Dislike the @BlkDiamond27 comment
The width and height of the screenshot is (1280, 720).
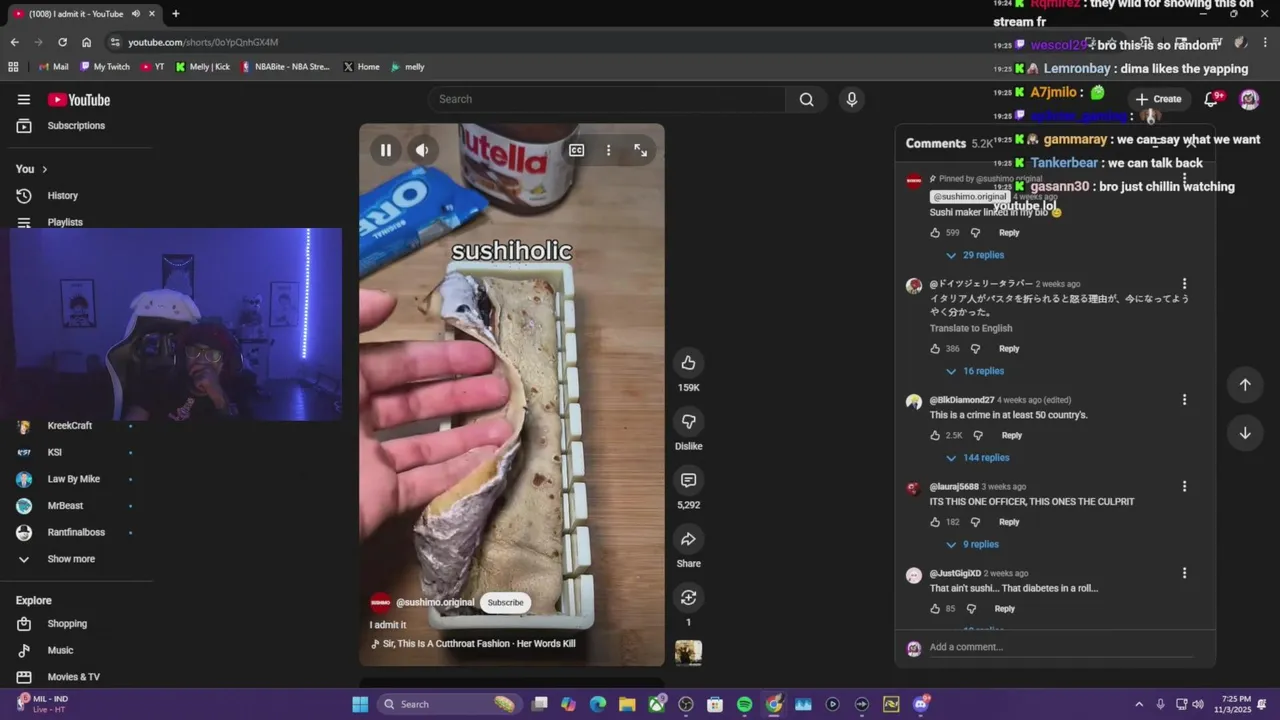pos(978,435)
